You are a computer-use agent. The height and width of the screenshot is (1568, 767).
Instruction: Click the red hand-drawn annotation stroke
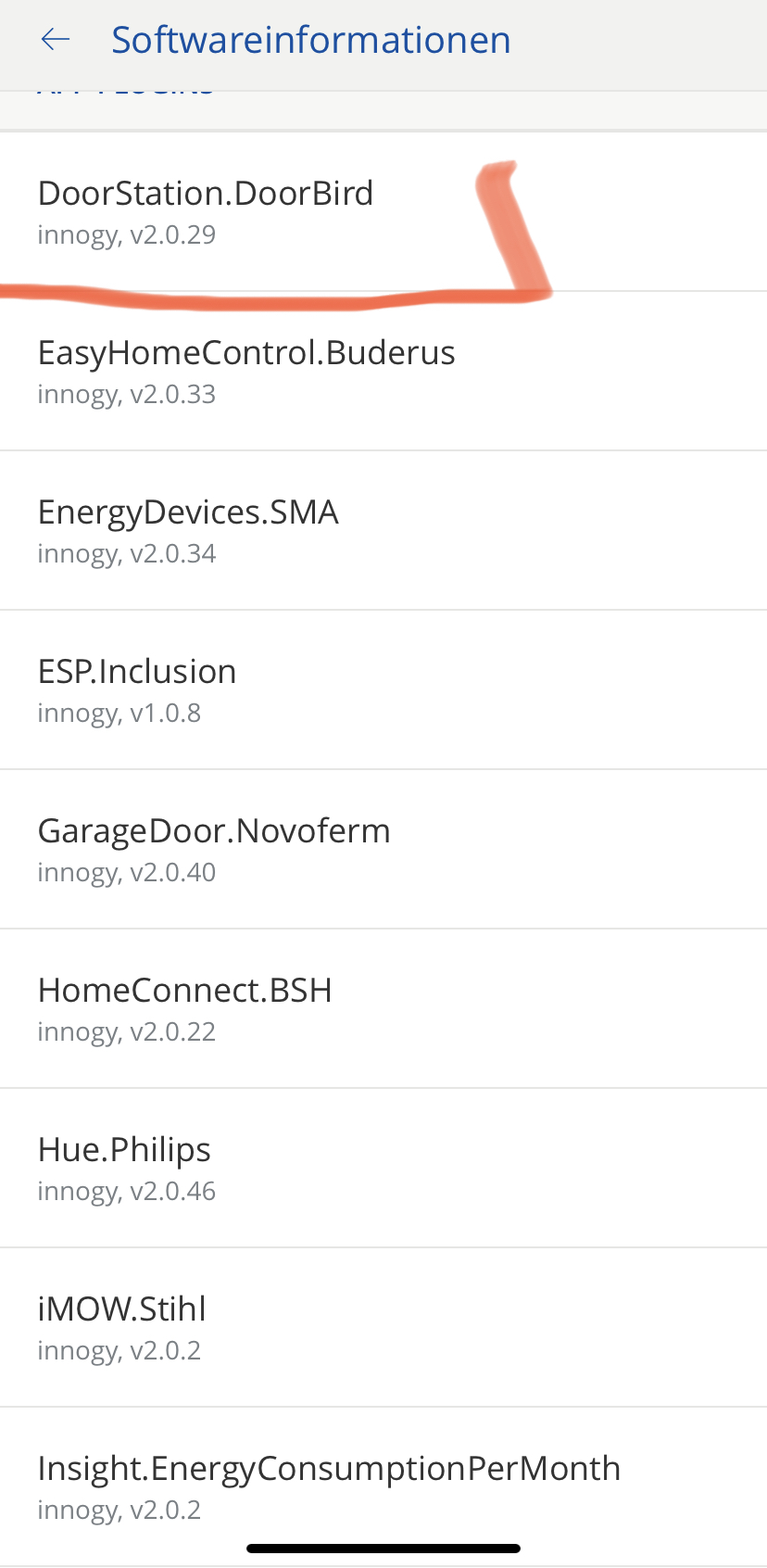(x=278, y=300)
